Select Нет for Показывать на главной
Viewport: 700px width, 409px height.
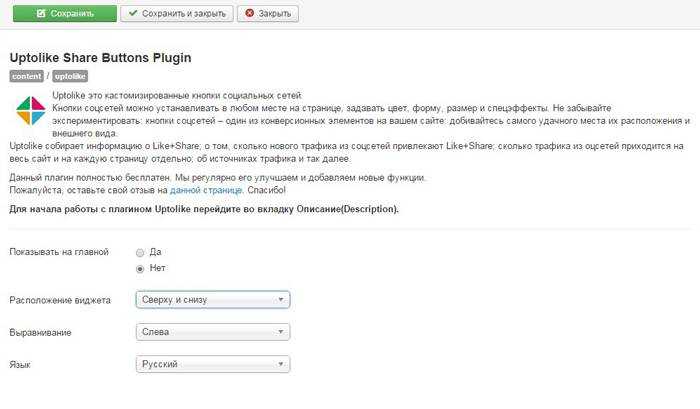[x=140, y=269]
